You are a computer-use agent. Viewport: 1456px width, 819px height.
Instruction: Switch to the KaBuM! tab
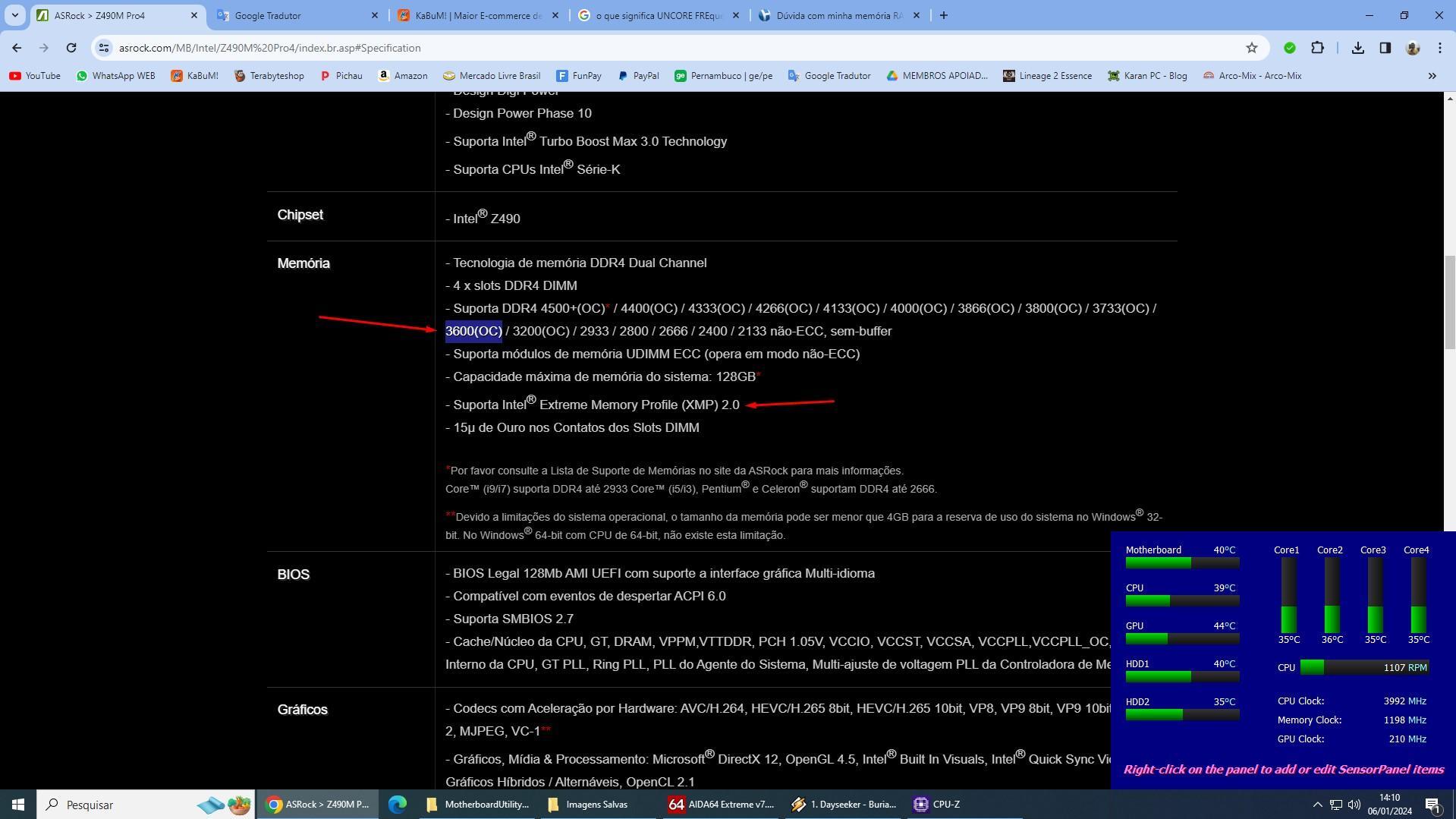(478, 15)
